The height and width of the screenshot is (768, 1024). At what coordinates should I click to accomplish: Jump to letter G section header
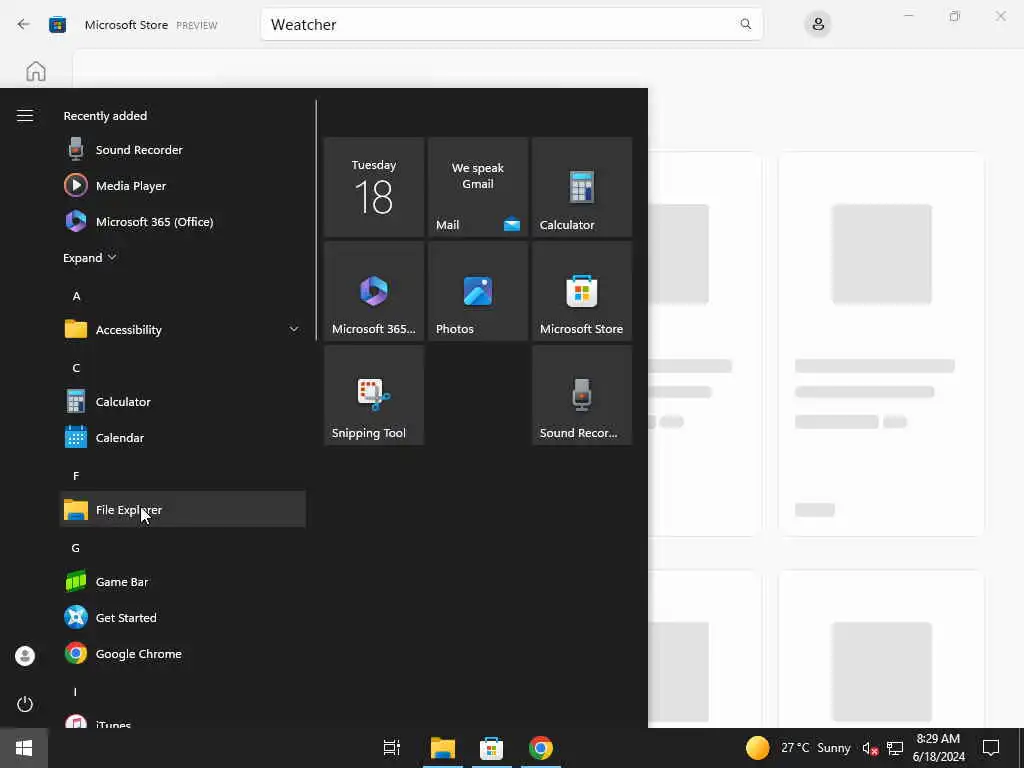click(76, 547)
